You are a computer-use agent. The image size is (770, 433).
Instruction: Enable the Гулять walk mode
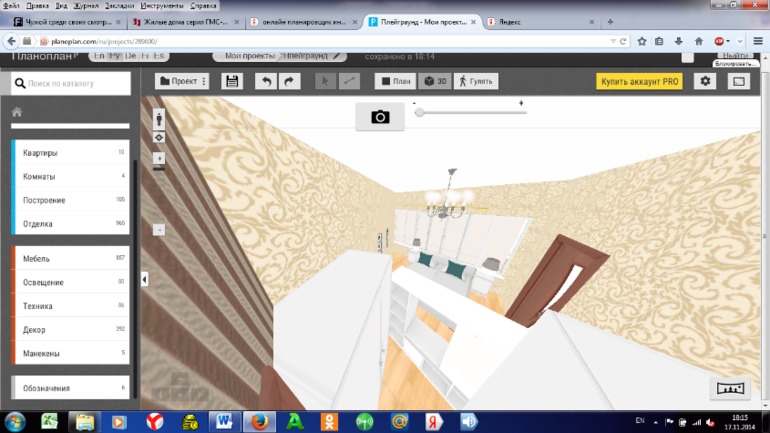[x=475, y=81]
